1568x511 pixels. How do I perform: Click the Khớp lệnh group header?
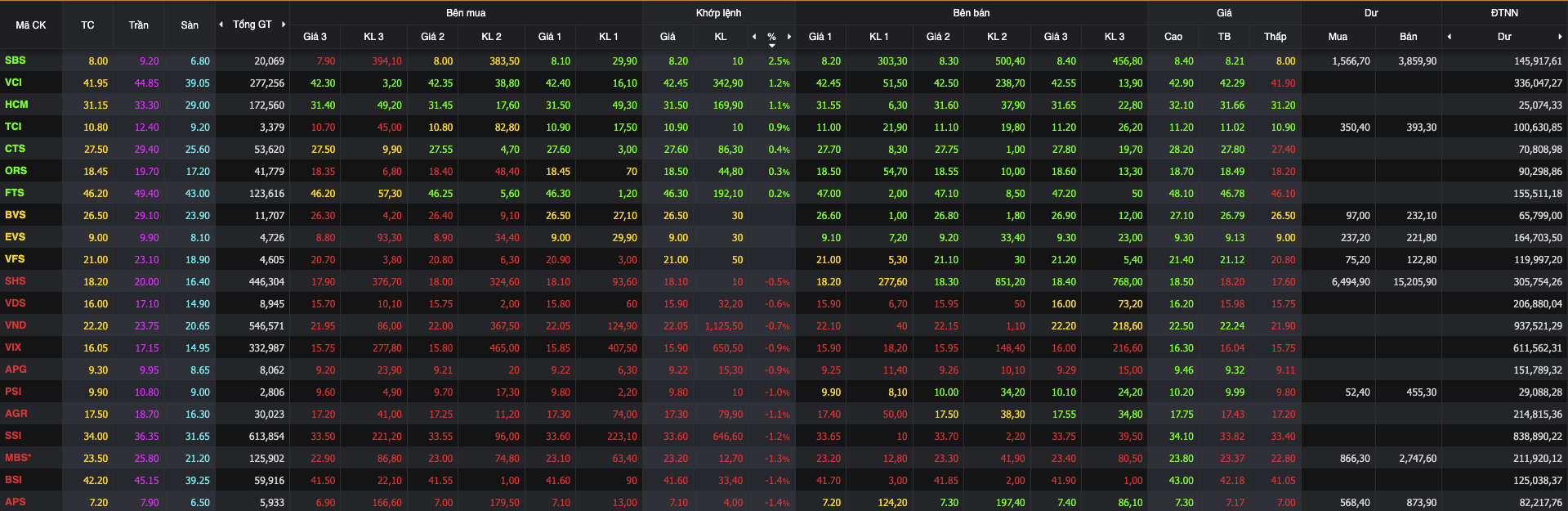(718, 13)
